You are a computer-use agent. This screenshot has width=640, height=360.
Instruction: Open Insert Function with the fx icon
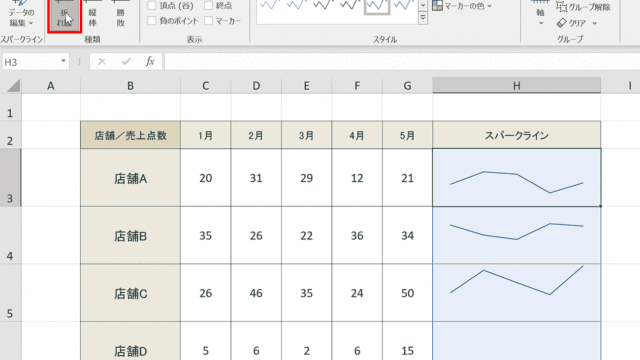pyautogui.click(x=150, y=62)
